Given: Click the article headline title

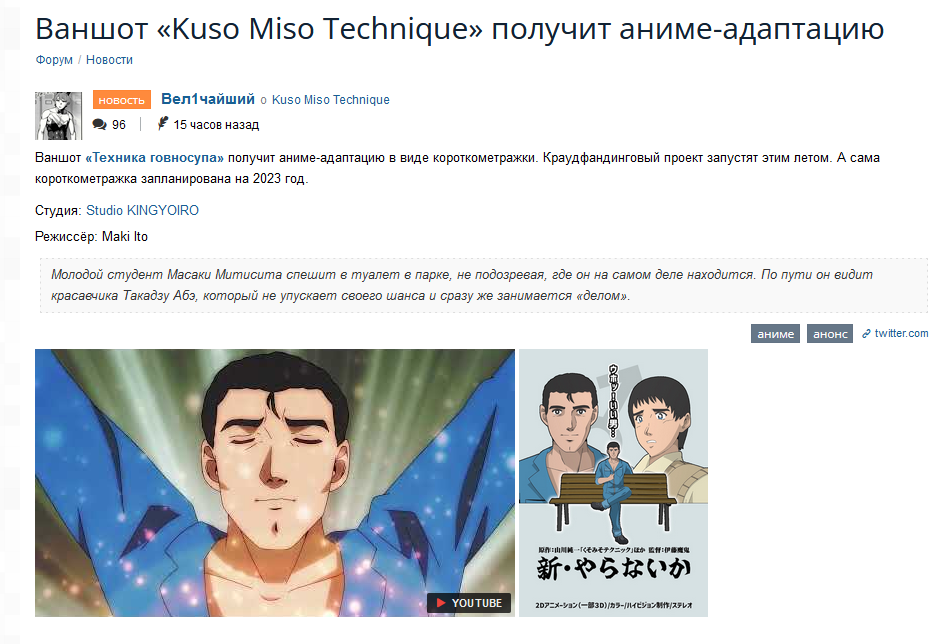Looking at the screenshot, I should (460, 29).
